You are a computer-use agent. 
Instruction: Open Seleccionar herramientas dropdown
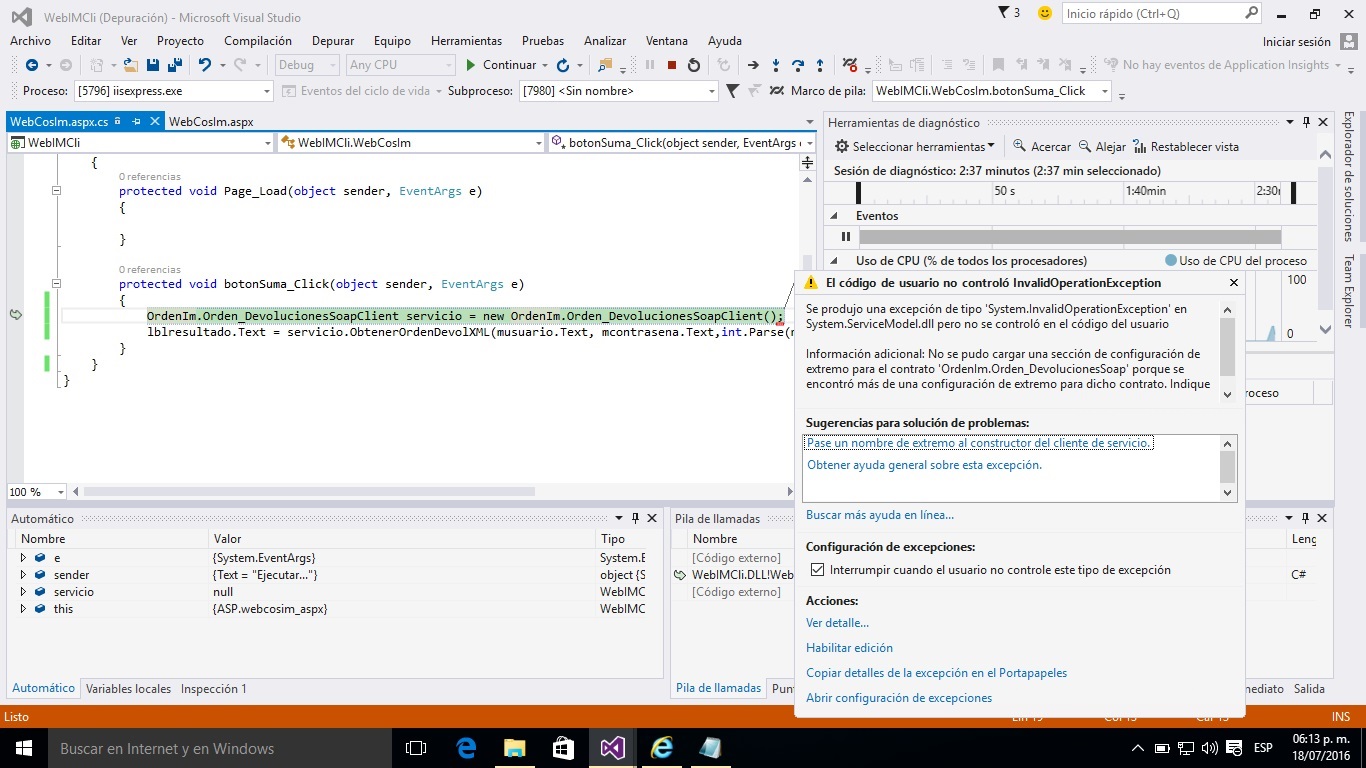pyautogui.click(x=915, y=146)
